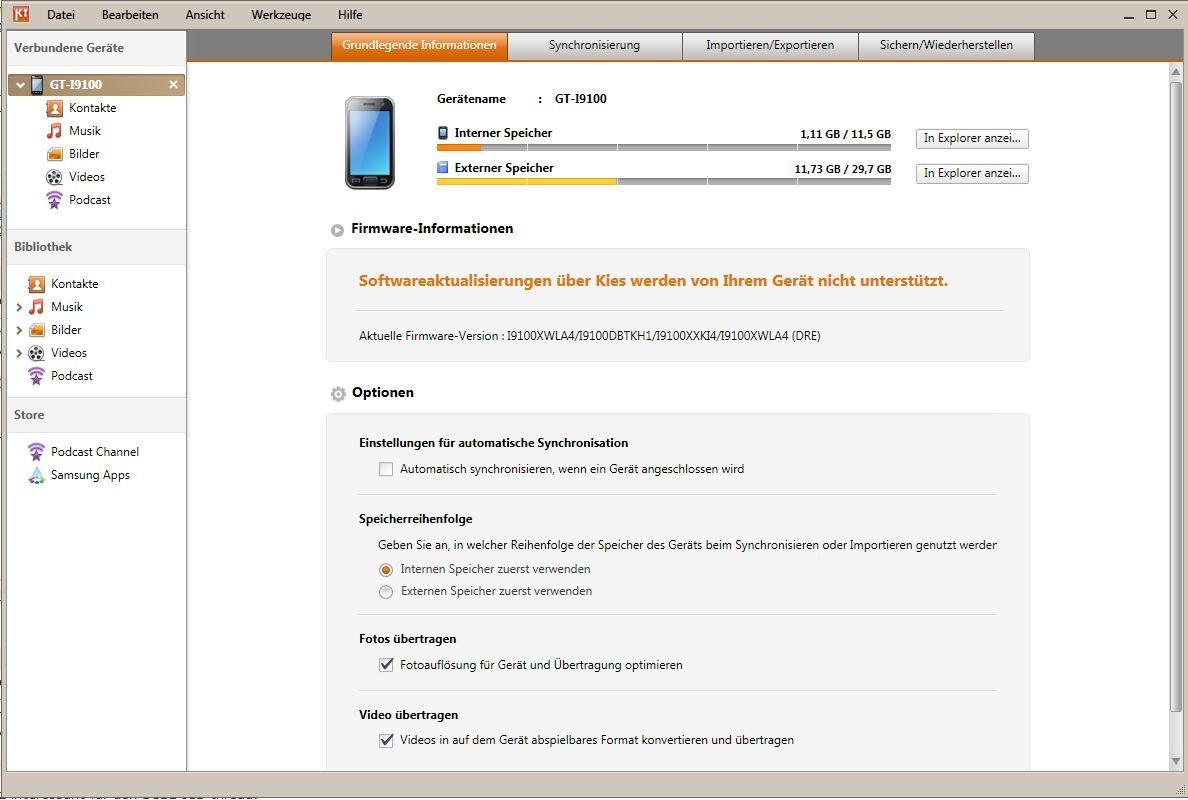
Task: Disconnect GT-I9100 with the X button
Action: coord(174,85)
